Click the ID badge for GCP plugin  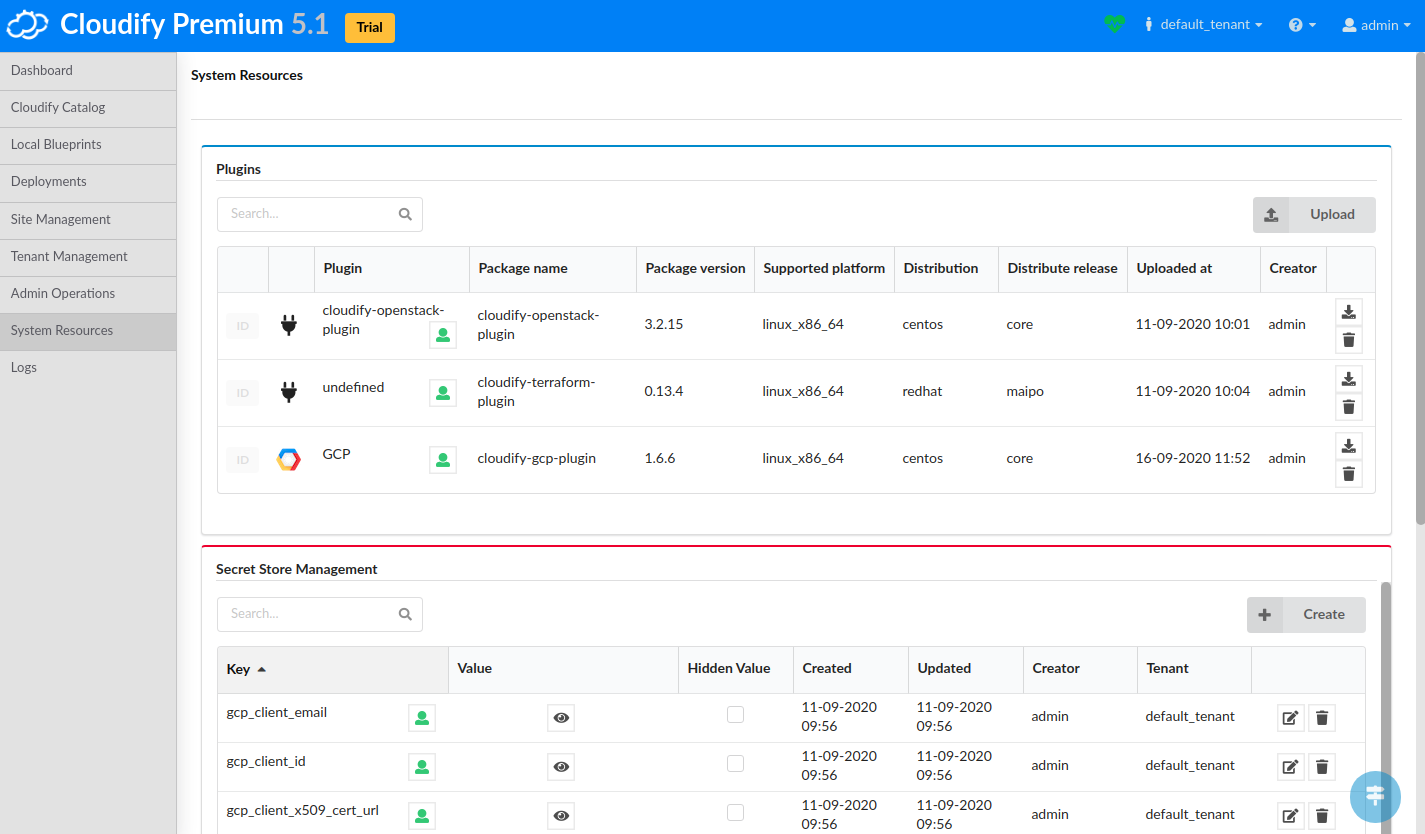tap(242, 460)
